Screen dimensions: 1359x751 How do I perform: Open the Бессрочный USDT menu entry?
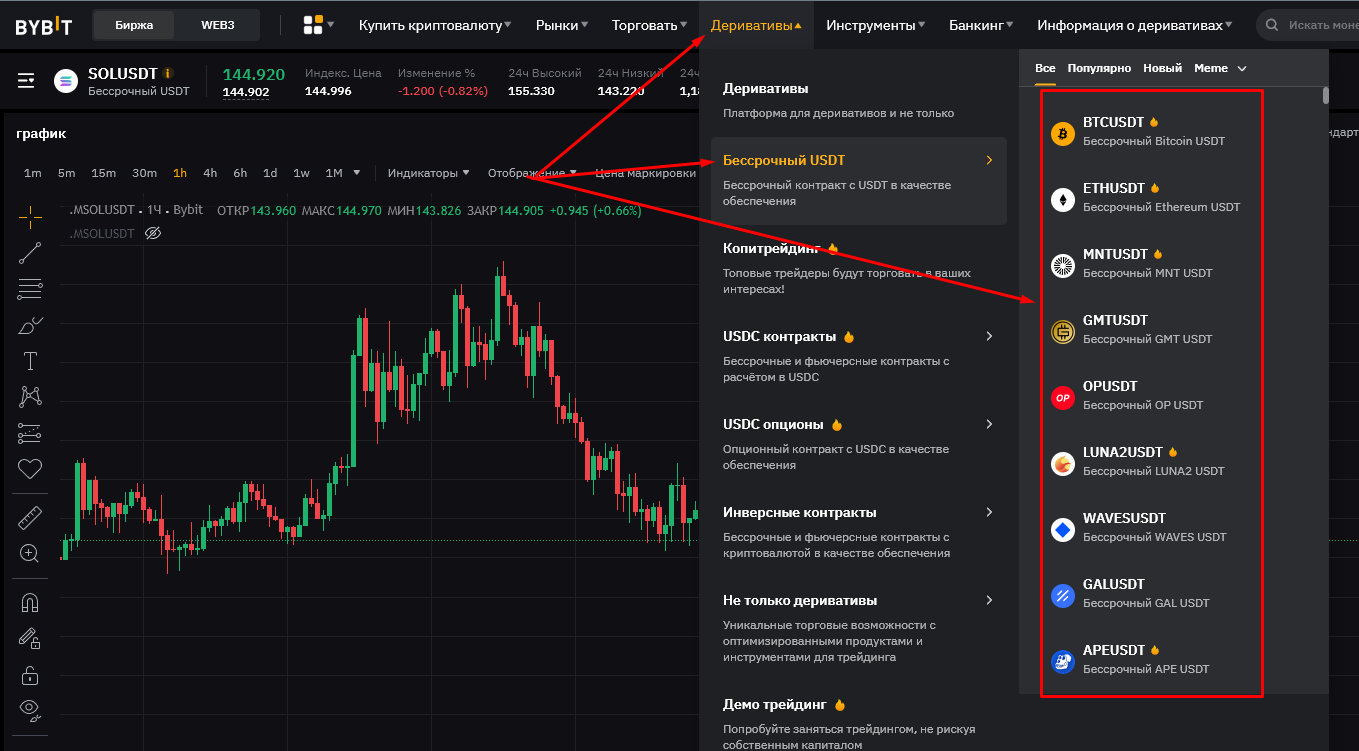point(859,180)
